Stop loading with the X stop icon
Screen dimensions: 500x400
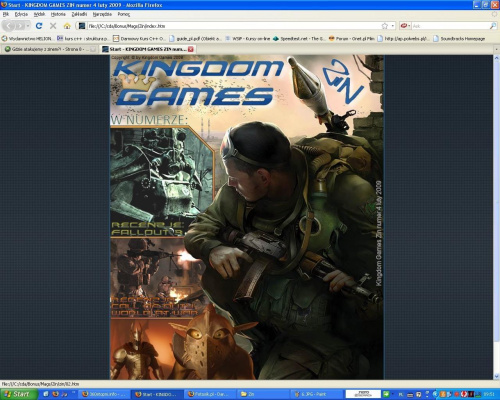[x=53, y=26]
